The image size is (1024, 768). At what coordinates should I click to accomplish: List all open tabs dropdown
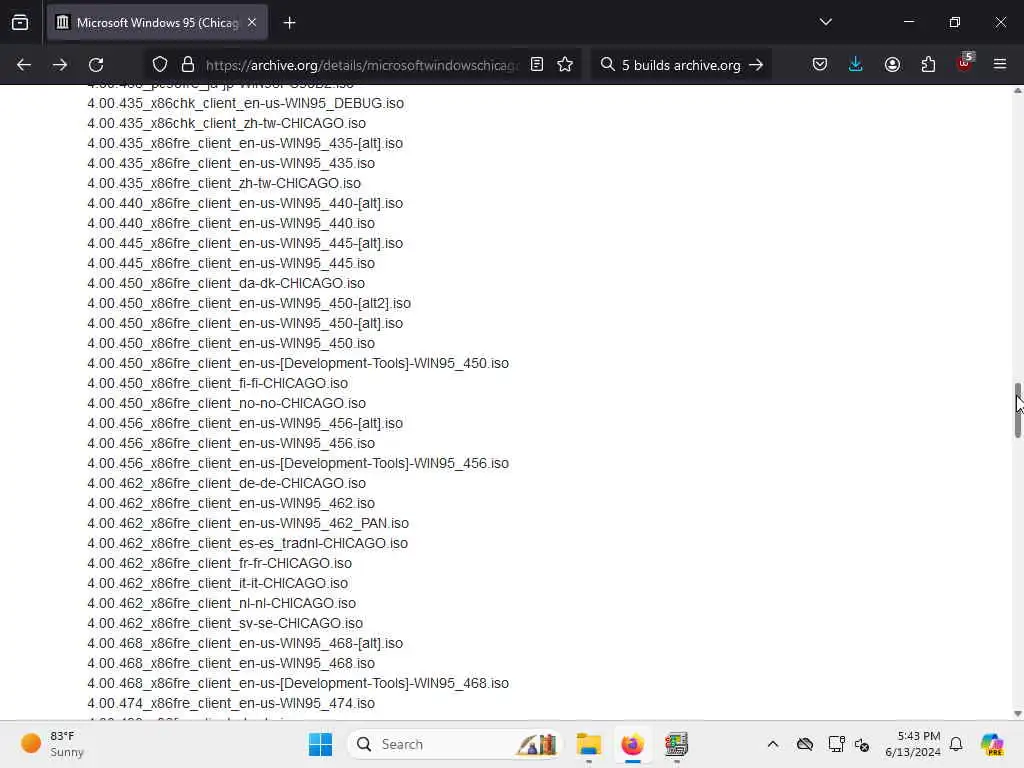coord(826,22)
